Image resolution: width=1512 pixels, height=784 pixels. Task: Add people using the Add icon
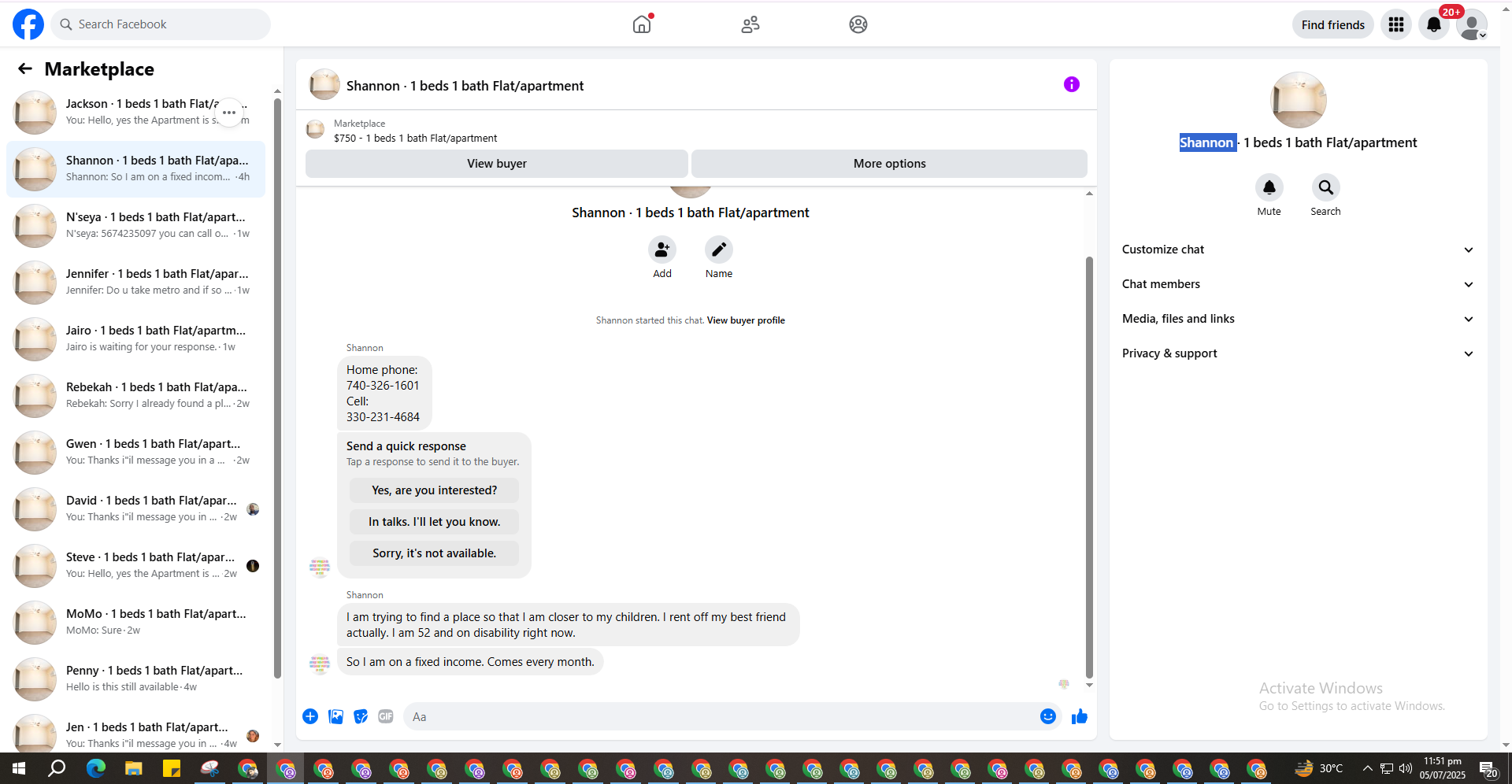pyautogui.click(x=662, y=250)
